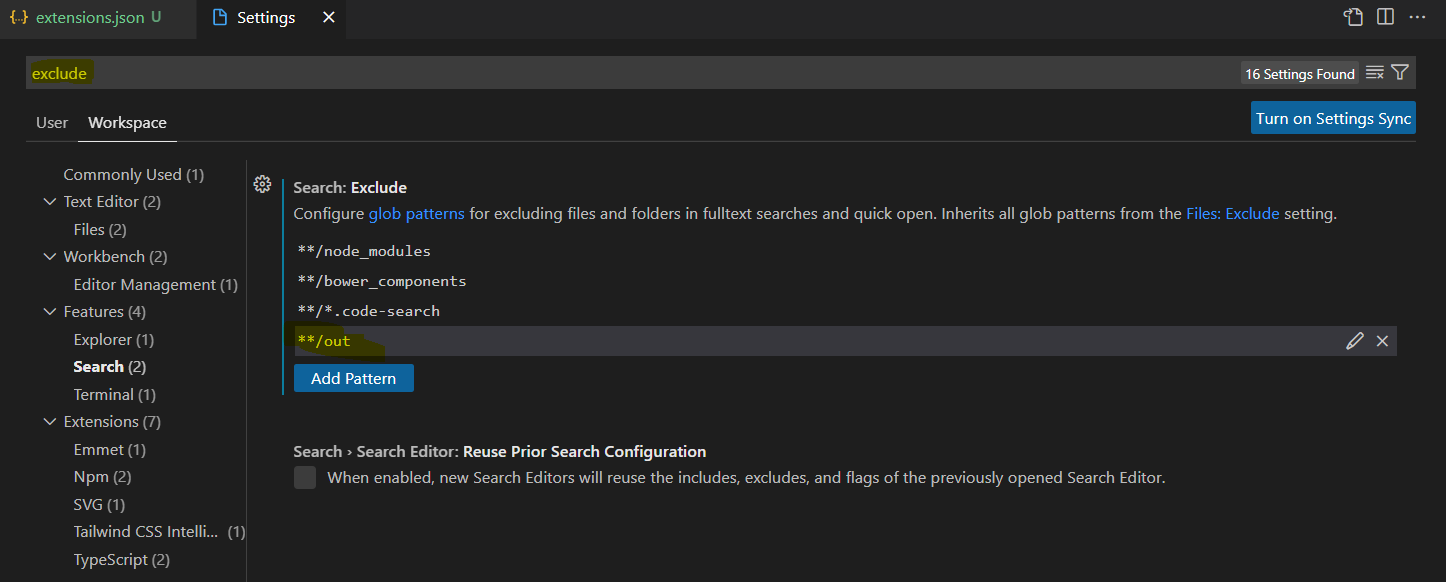Close the Settings editor tab

pos(328,18)
